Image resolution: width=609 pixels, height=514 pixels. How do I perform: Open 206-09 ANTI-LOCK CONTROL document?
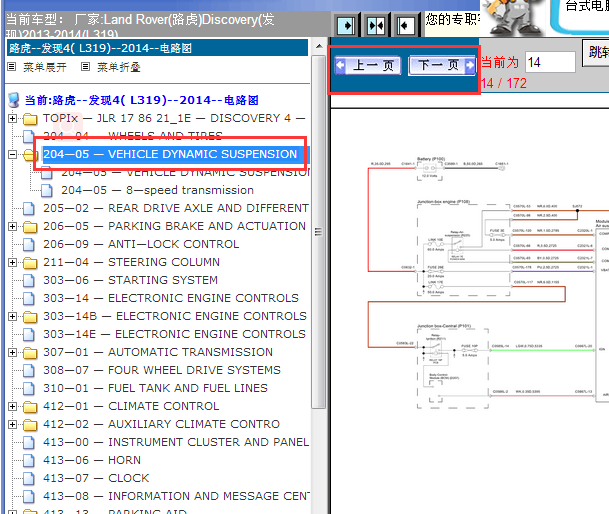click(x=141, y=244)
